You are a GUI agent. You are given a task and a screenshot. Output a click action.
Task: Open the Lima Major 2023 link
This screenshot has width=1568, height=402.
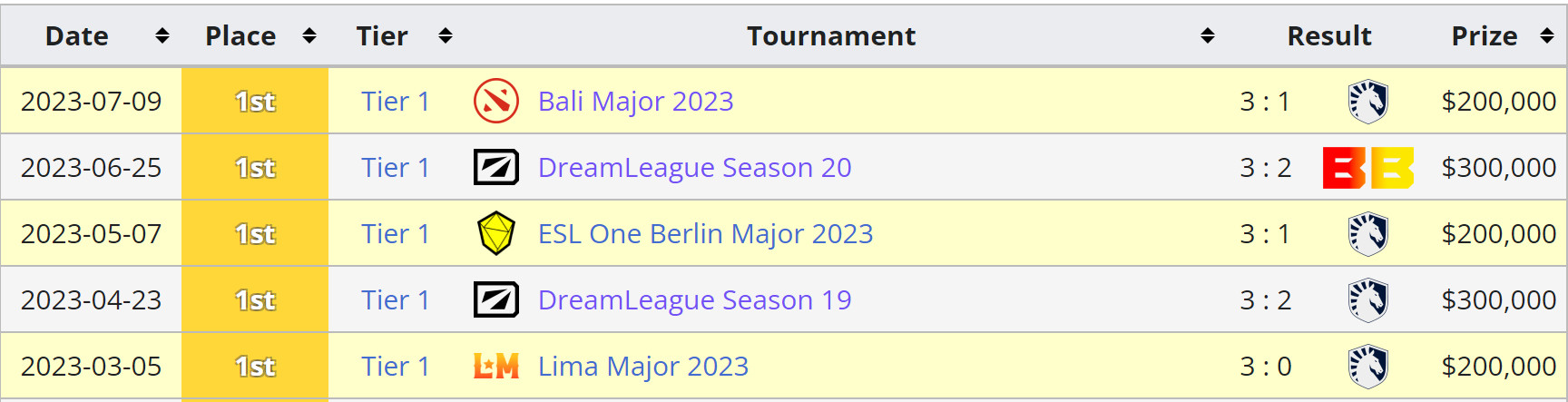[x=643, y=366]
